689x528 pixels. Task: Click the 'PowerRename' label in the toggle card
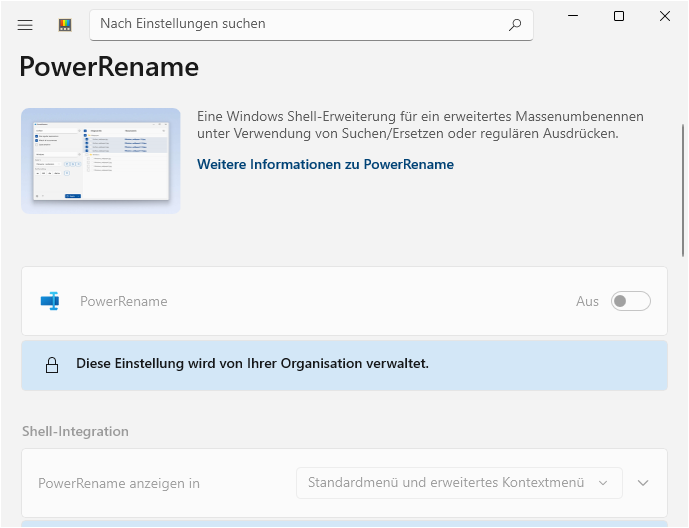point(123,301)
